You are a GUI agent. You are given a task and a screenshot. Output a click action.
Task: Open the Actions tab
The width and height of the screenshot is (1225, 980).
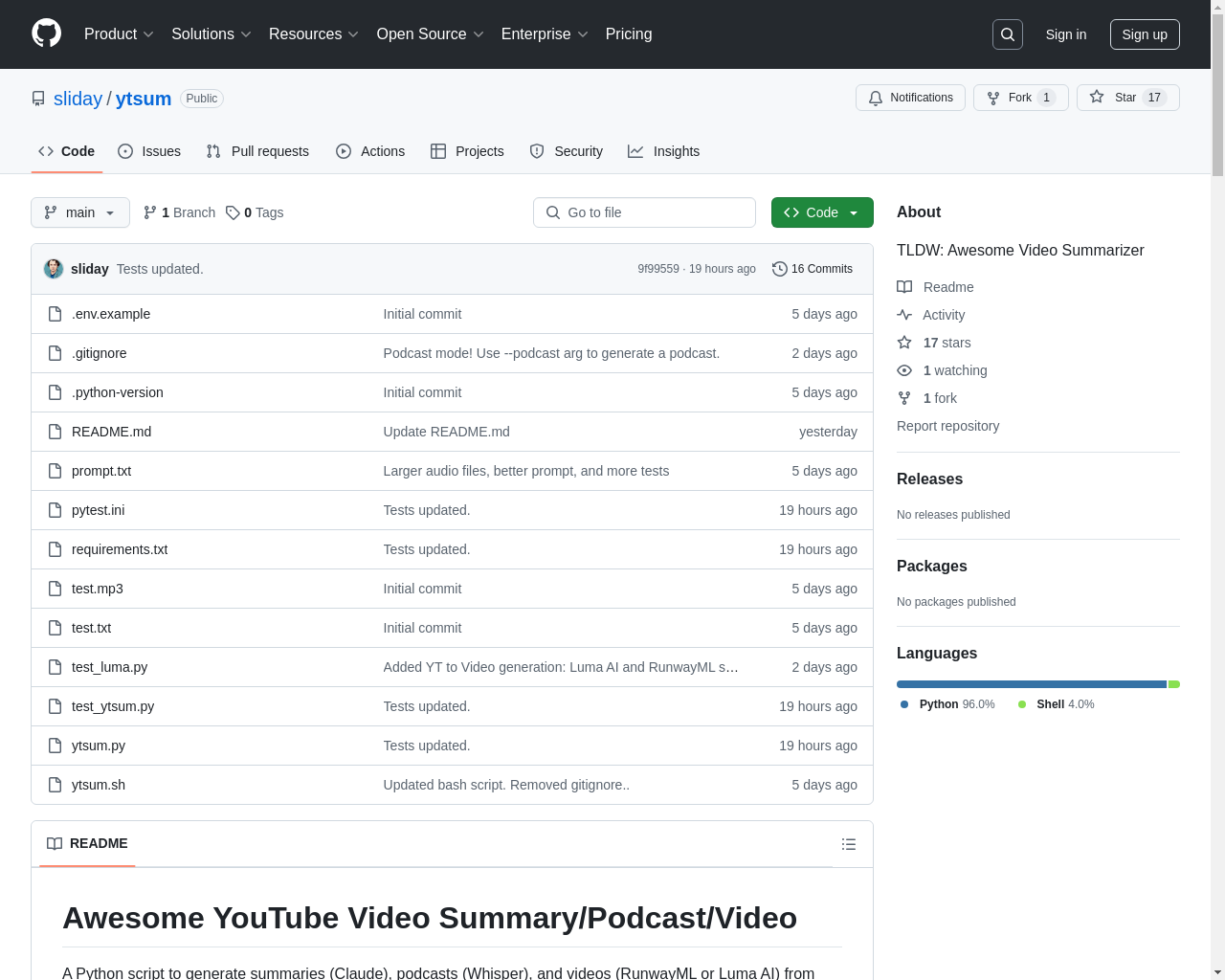click(x=370, y=151)
